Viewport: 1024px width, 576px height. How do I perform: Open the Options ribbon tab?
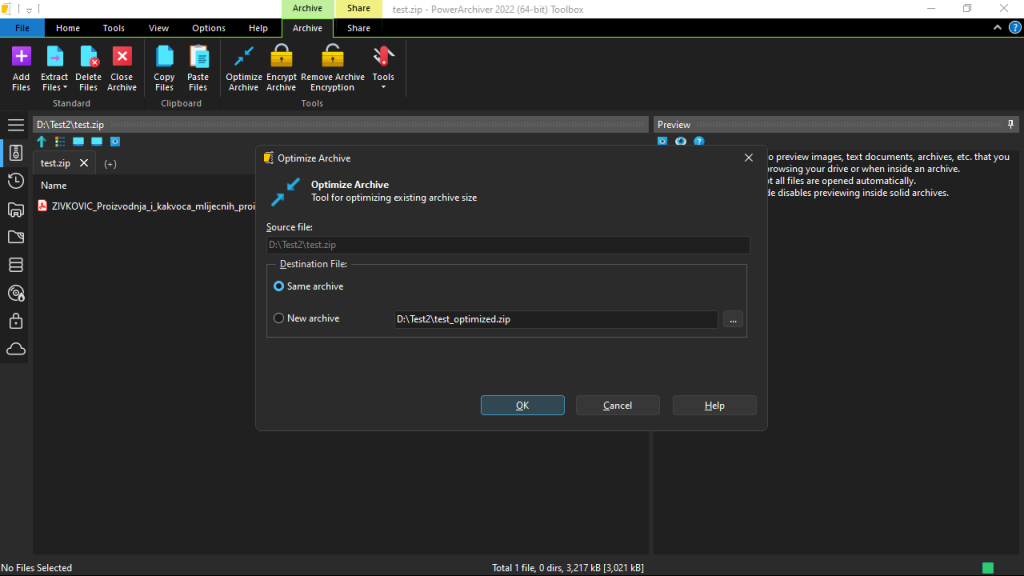[208, 28]
